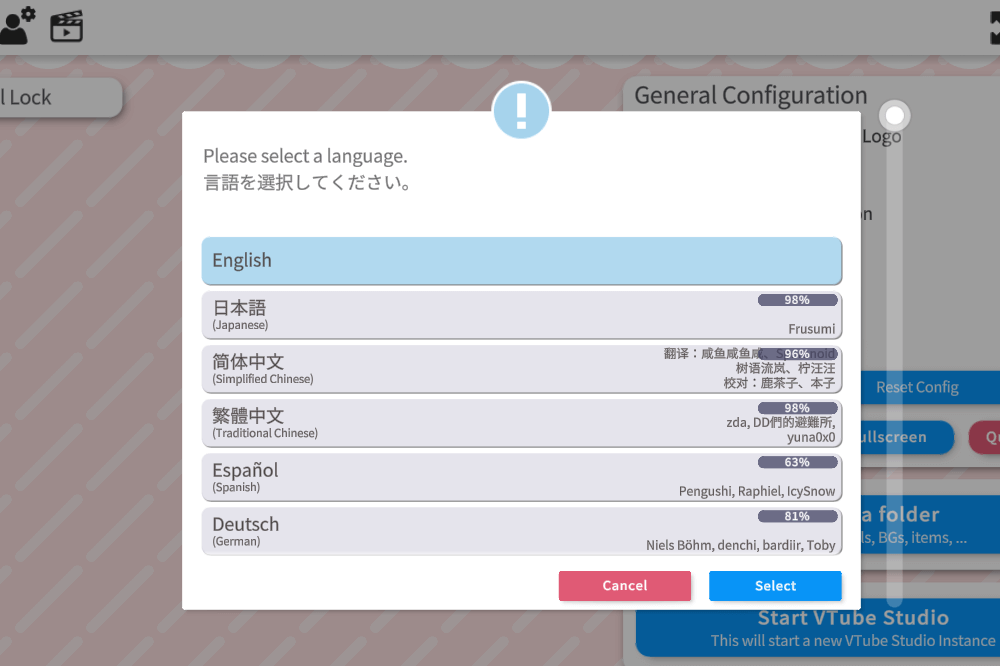The height and width of the screenshot is (666, 1000).
Task: Select English from the language list
Action: 521,260
